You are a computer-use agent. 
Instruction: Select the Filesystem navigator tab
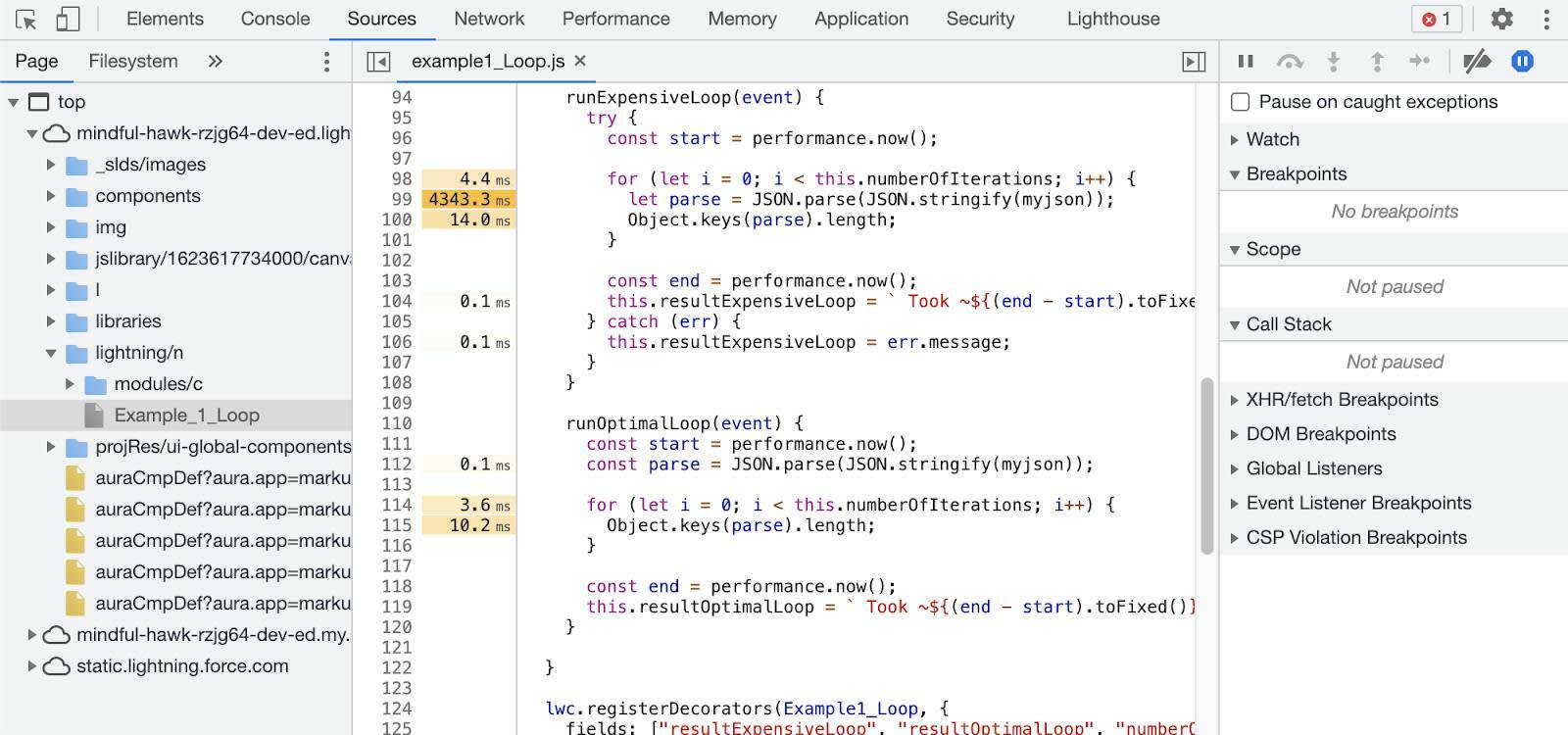coord(133,61)
